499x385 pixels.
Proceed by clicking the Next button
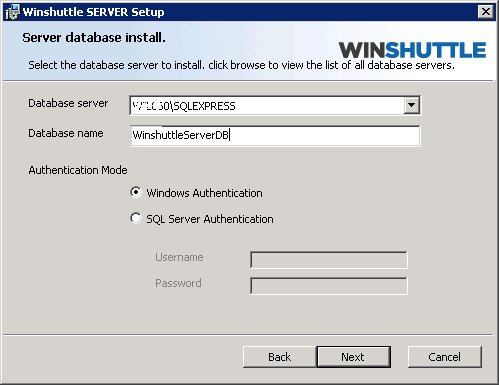click(x=353, y=357)
